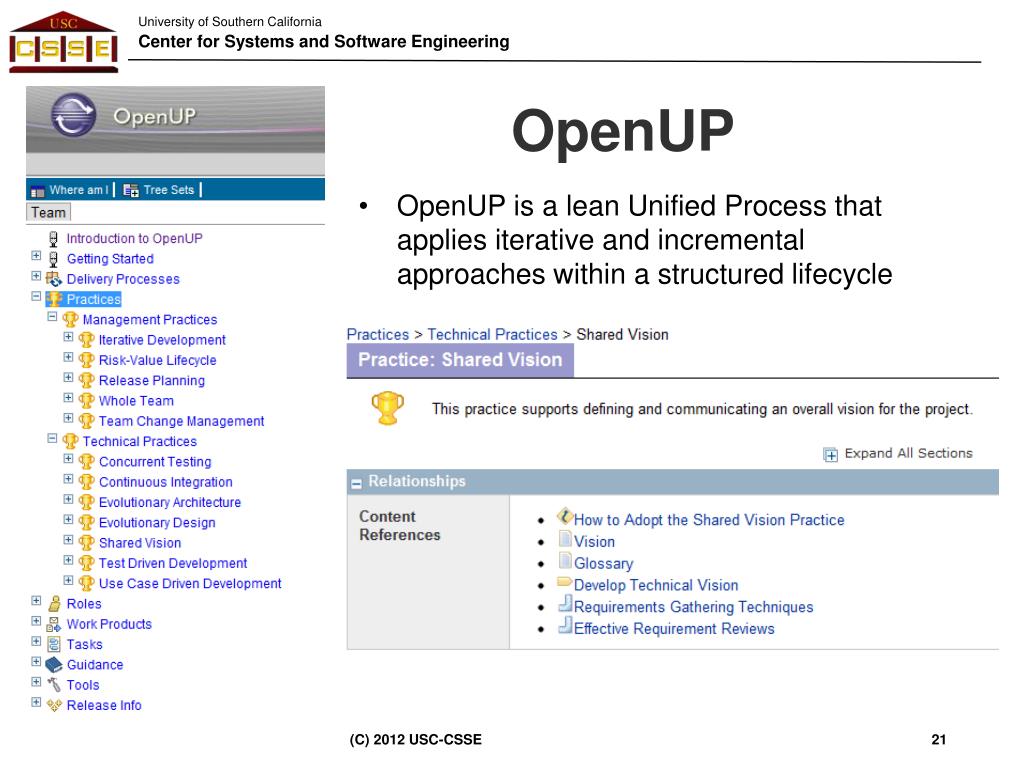The image size is (1024, 768).
Task: Click the Guidance book icon
Action: 54,665
